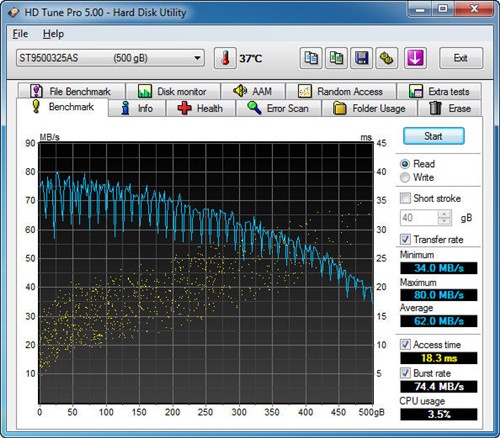Click the copy screenshot toolbar icon
Screen dimensions: 500x438
(x=336, y=58)
